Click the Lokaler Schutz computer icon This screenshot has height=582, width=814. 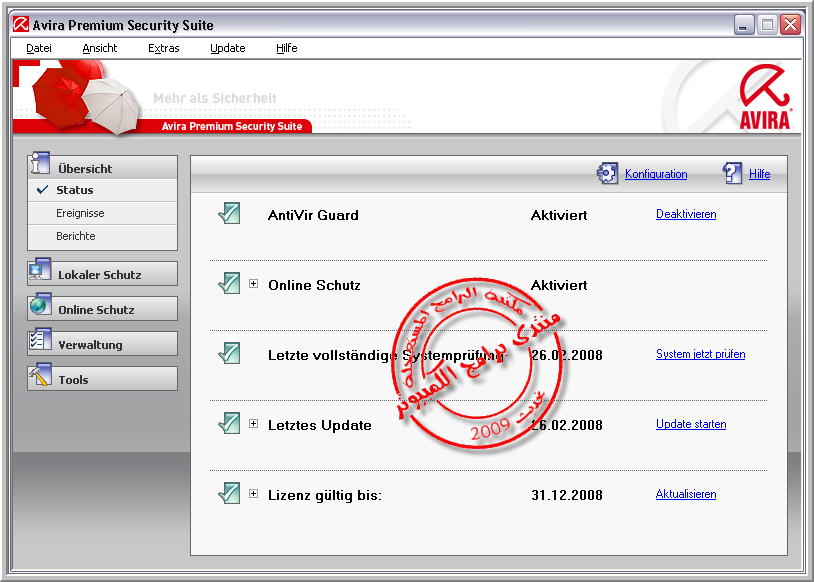[40, 269]
